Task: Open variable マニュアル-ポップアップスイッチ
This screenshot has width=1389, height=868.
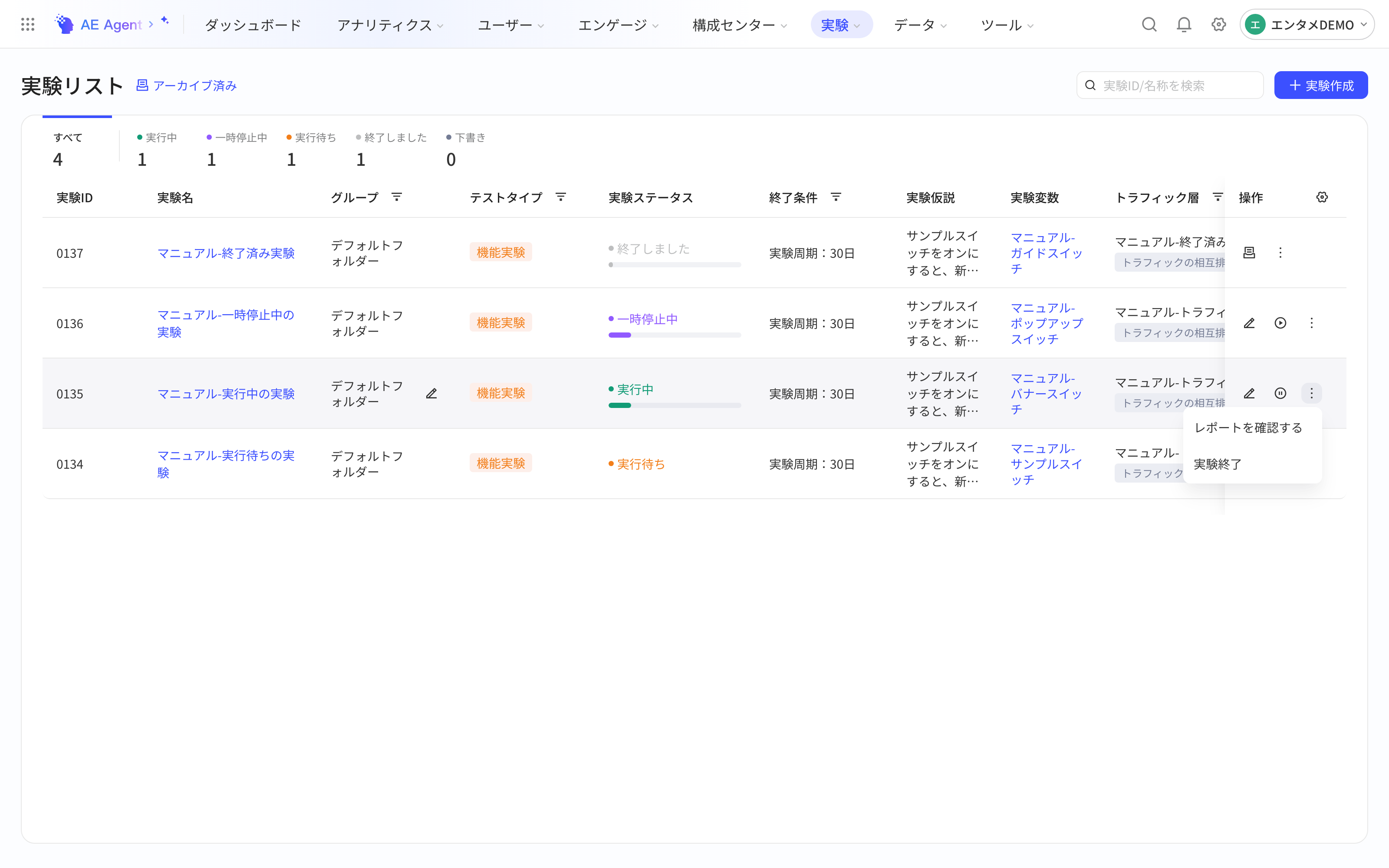Action: coord(1047,324)
